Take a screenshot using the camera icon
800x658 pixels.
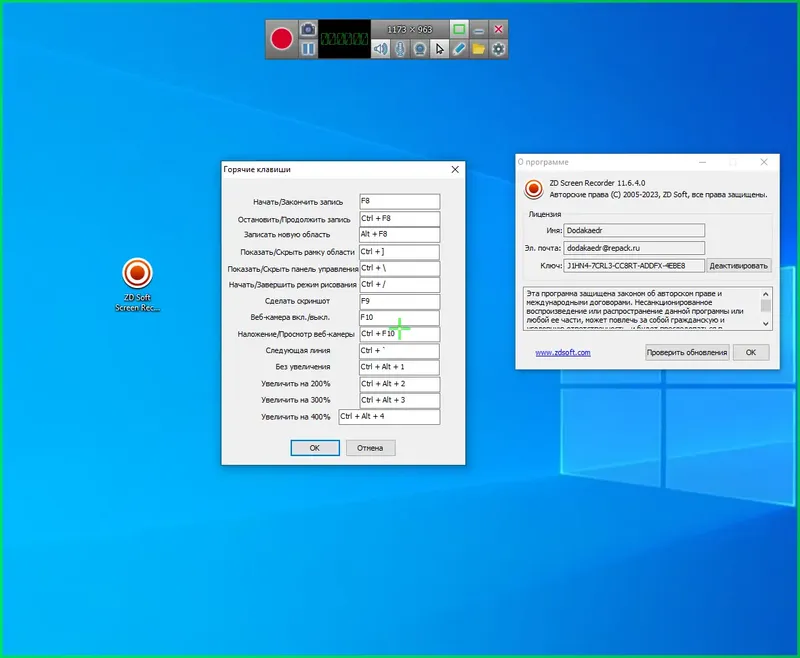[x=306, y=29]
